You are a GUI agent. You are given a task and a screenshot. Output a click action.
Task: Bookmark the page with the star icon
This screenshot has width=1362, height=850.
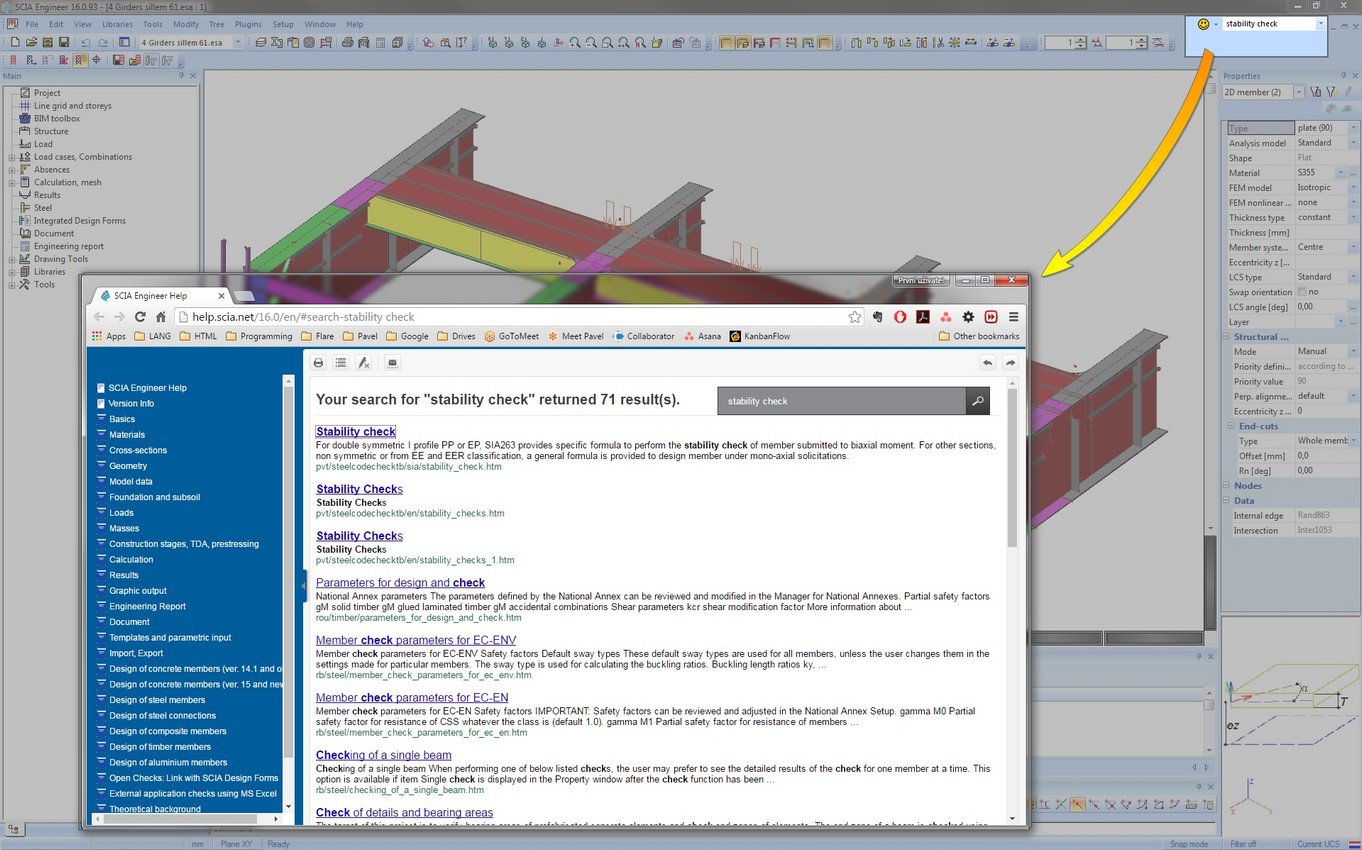[855, 317]
